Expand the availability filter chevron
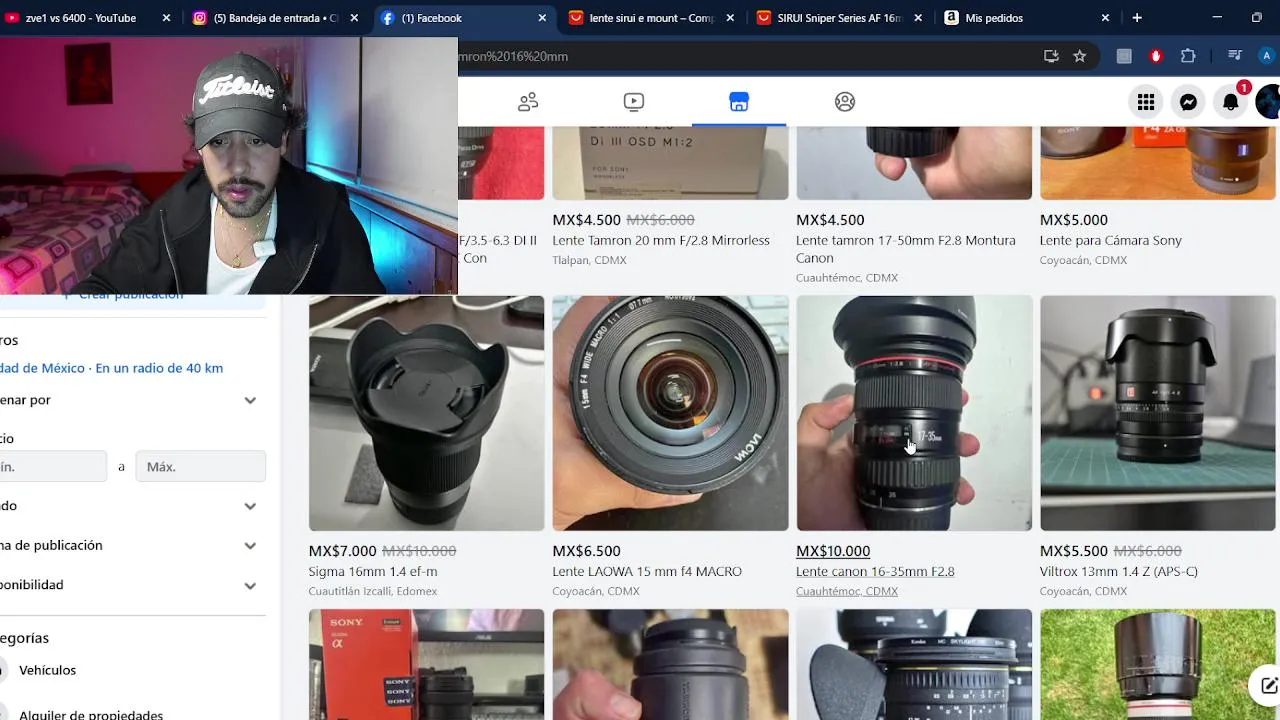The width and height of the screenshot is (1280, 720). pos(250,585)
